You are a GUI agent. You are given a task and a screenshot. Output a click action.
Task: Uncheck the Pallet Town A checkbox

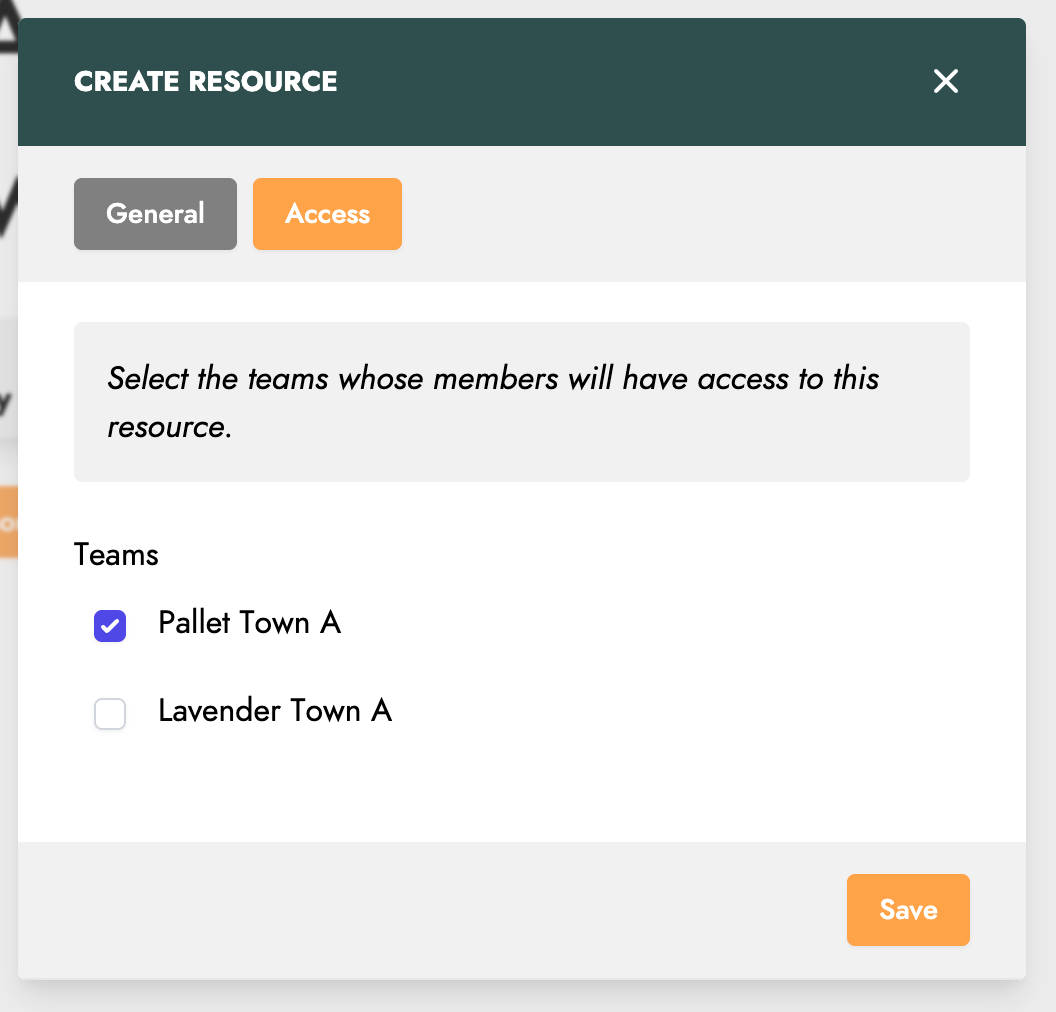click(x=110, y=626)
